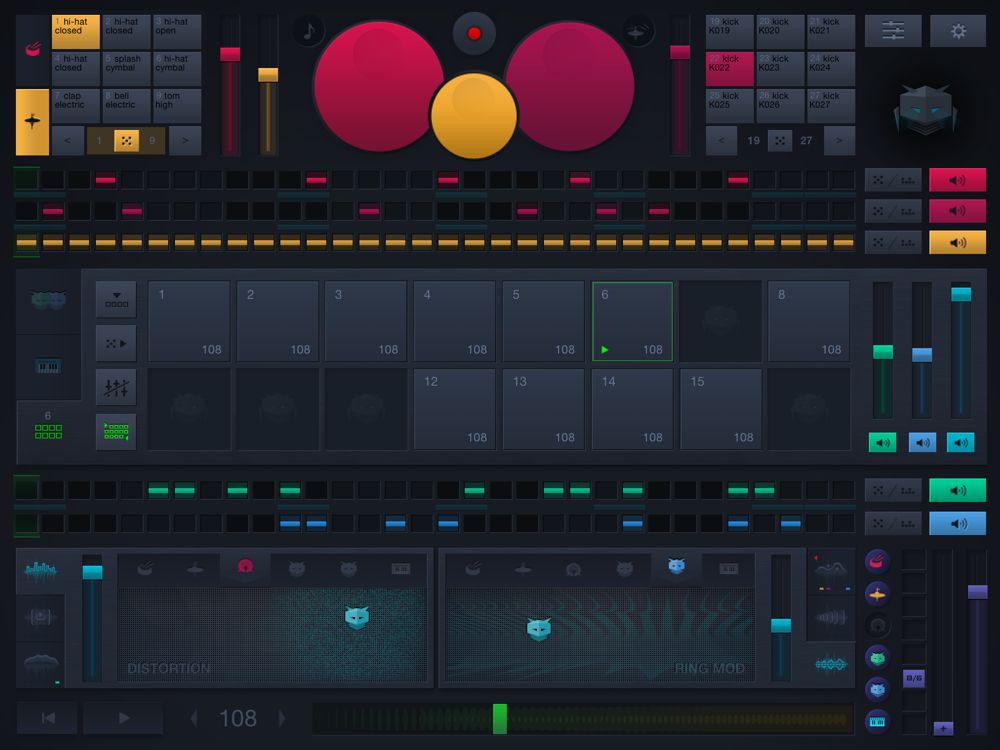Screen dimensions: 1000x750
Task: Click the round yellow hi-hat channel icon at right
Action: [x=878, y=594]
